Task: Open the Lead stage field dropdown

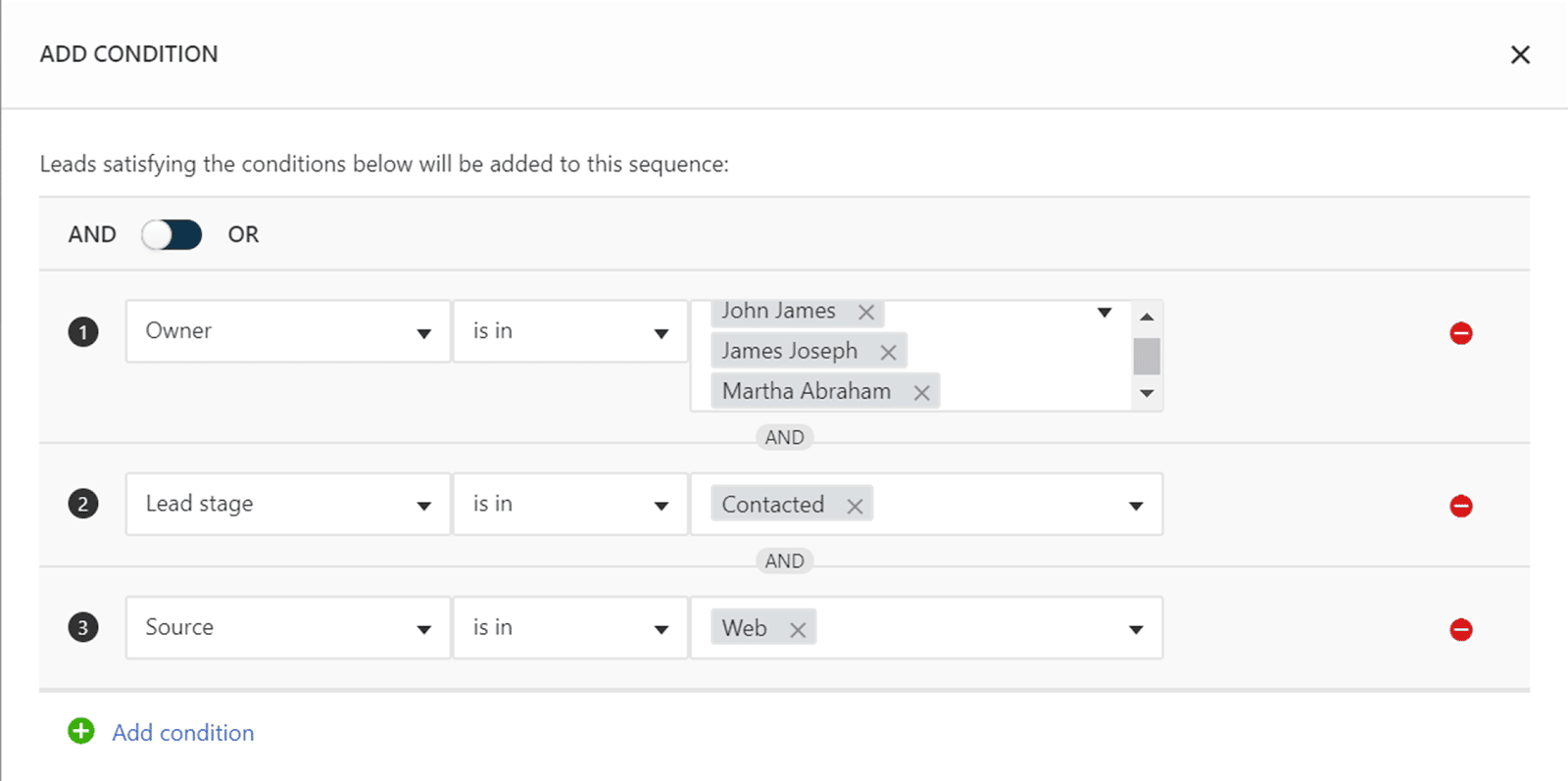Action: coord(287,505)
